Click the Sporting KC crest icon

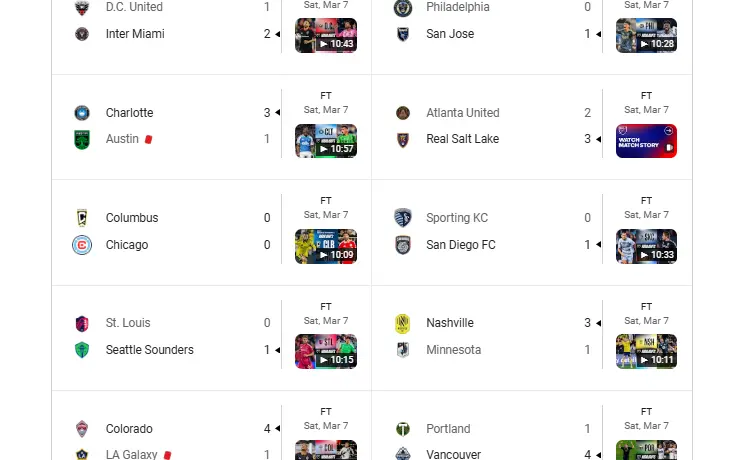(x=403, y=218)
